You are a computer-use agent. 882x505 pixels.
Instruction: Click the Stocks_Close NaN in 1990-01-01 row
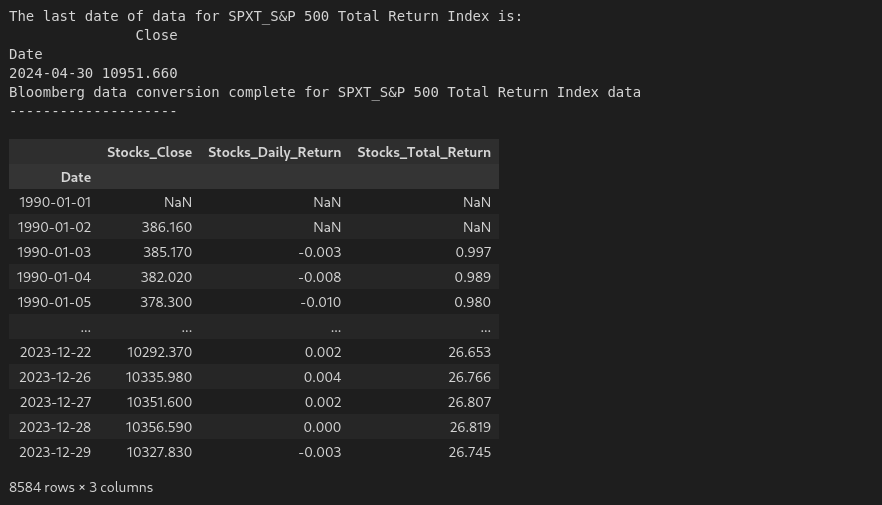[178, 202]
